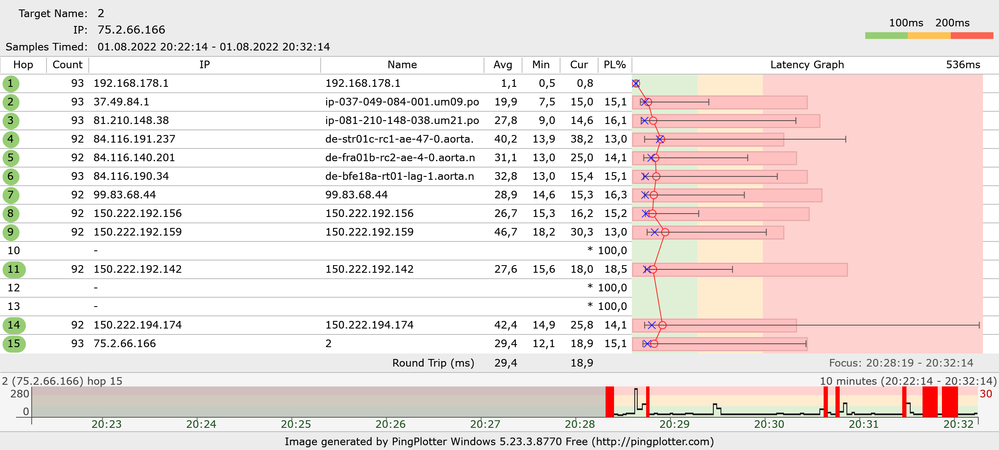Select the hop 7 green circle
Viewport: 999px width, 450px height.
(x=11, y=195)
